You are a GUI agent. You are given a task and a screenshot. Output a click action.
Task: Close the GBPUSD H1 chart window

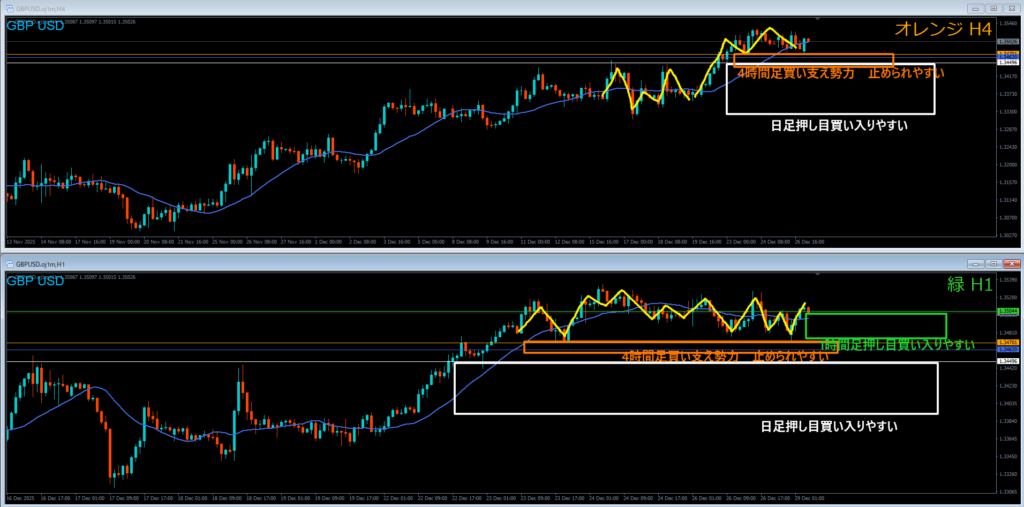[1013, 264]
